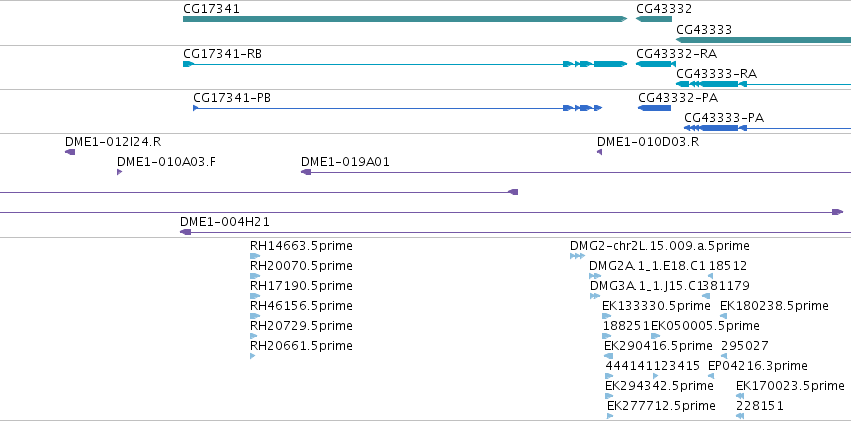This screenshot has width=851, height=421.
Task: Click the 123415 EST arrow
Action: (x=656, y=376)
